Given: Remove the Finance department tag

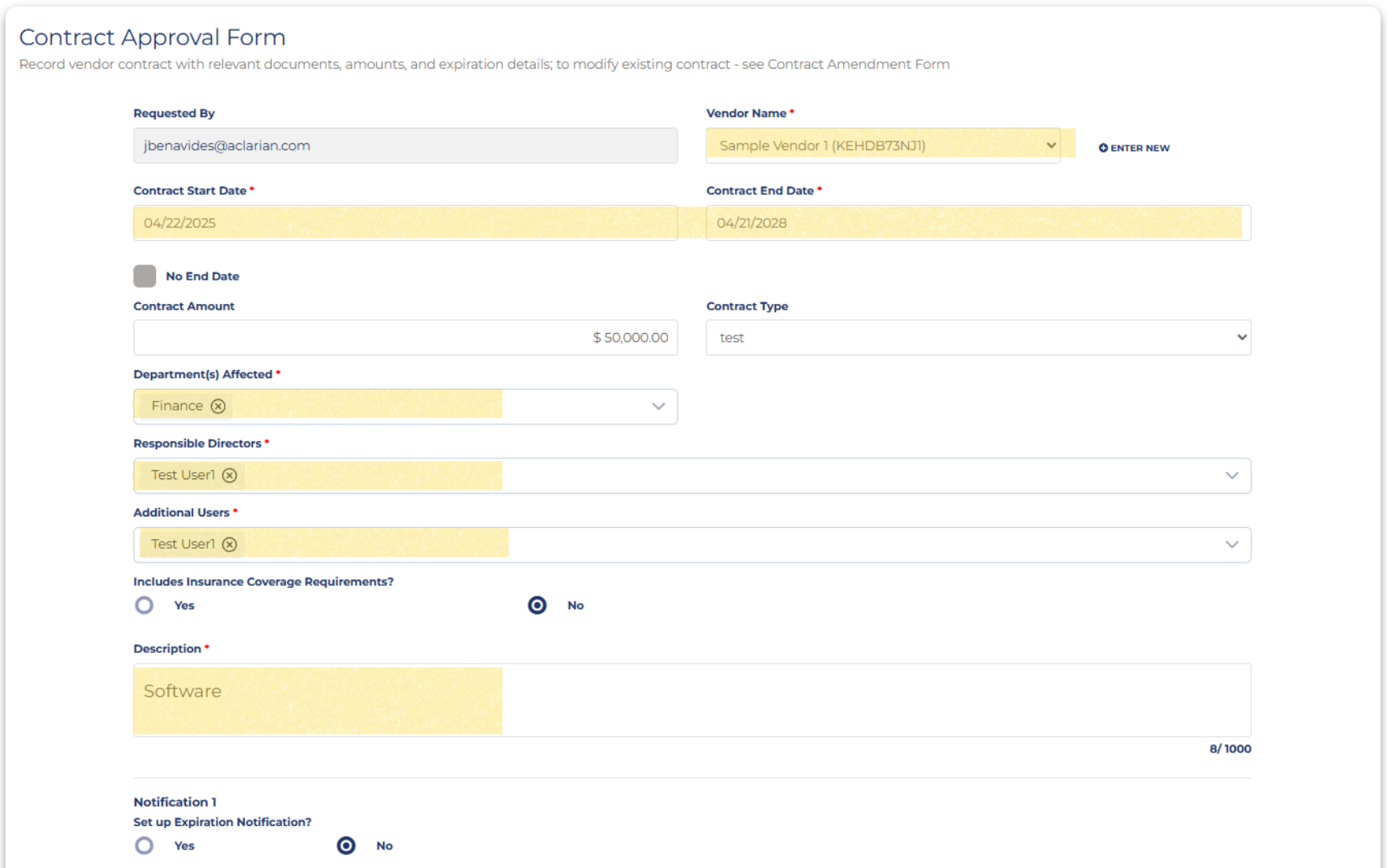Looking at the screenshot, I should [x=218, y=407].
